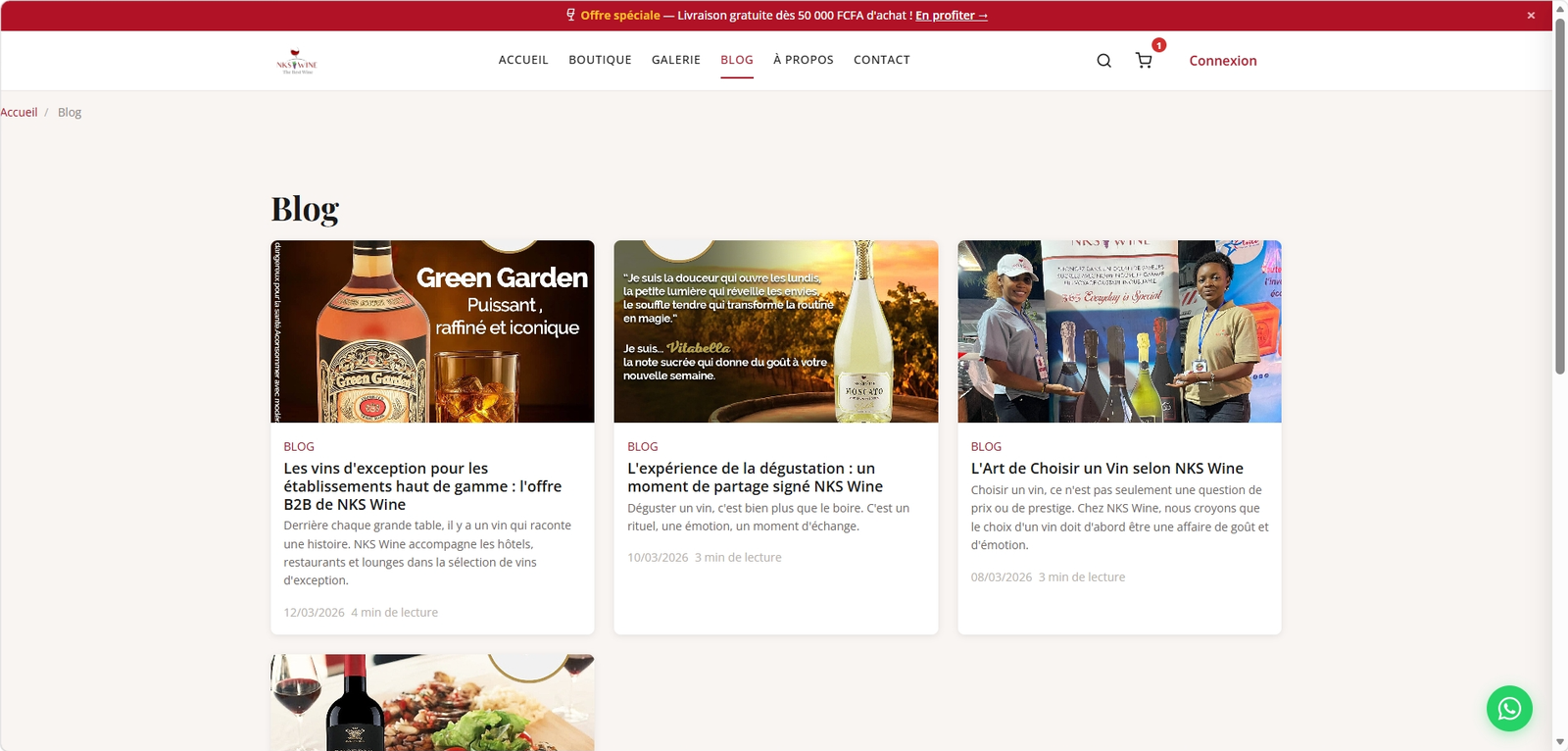Screen dimensions: 1568x751
Task: Click the Connexion link
Action: coord(1223,61)
